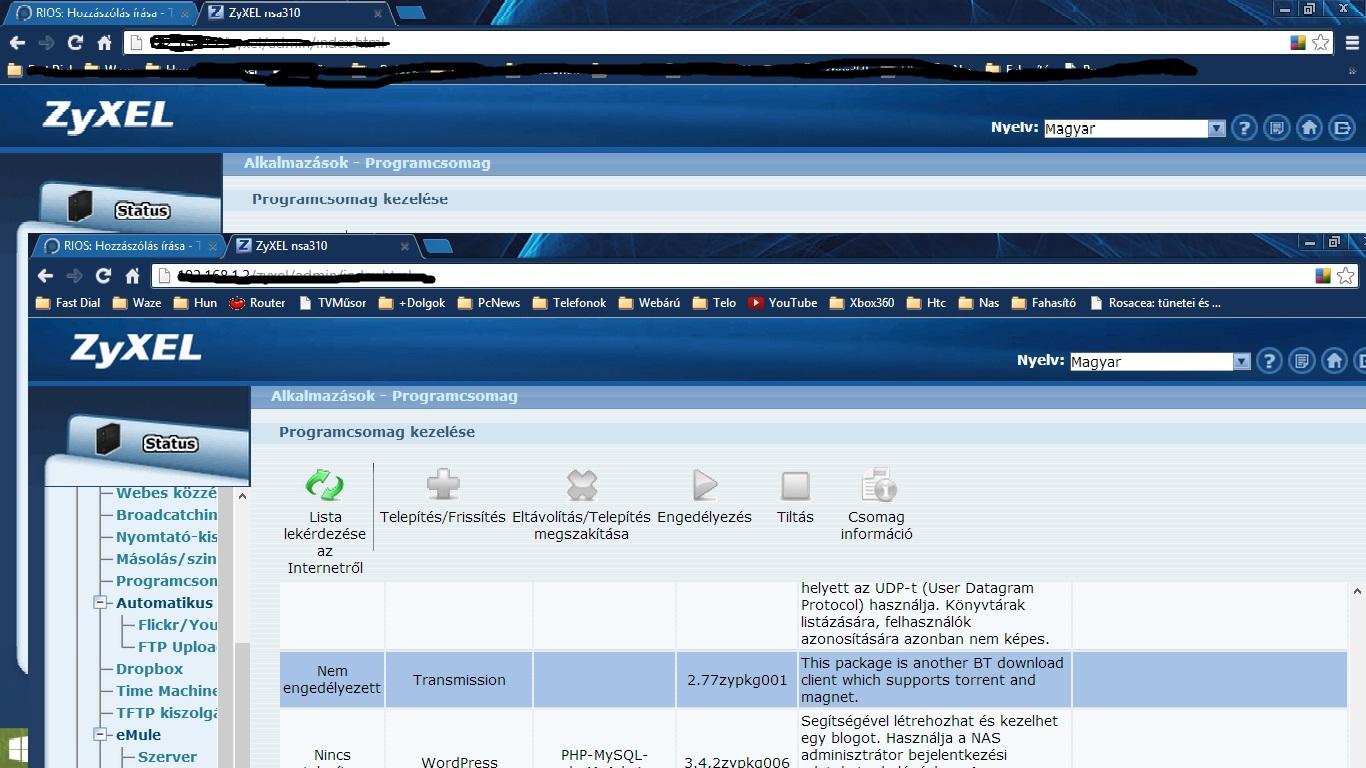Open the YouTube bookmark

click(783, 303)
